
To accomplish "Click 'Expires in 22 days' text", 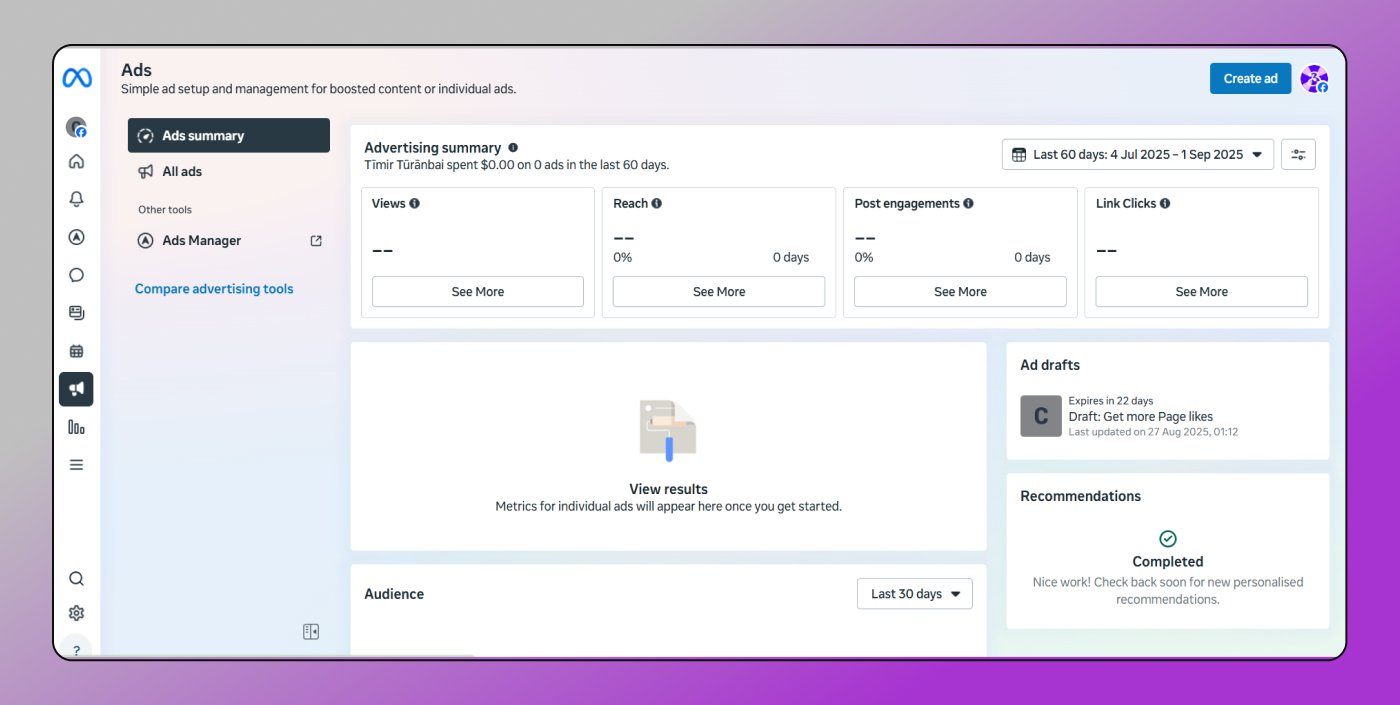I will 1110,401.
